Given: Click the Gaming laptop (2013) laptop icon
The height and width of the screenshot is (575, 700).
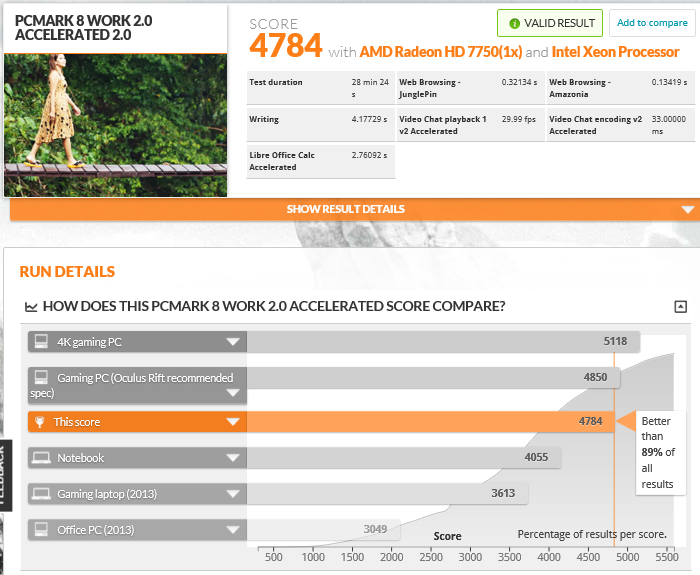Looking at the screenshot, I should (x=41, y=494).
